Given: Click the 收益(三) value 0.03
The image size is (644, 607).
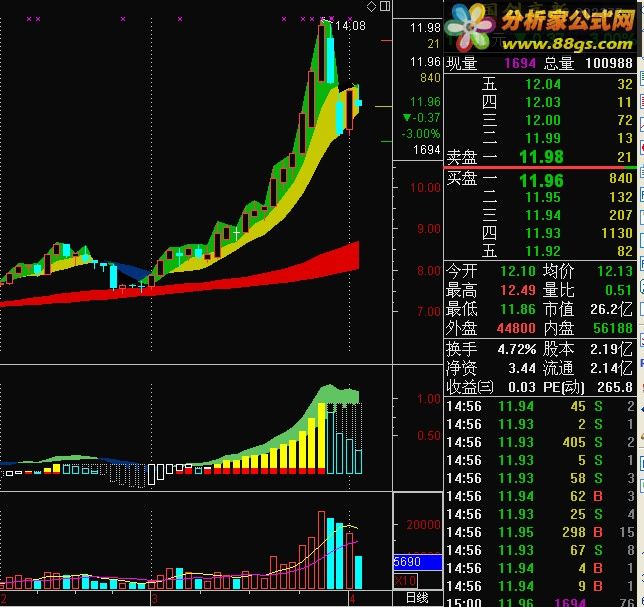Looking at the screenshot, I should click(522, 387).
